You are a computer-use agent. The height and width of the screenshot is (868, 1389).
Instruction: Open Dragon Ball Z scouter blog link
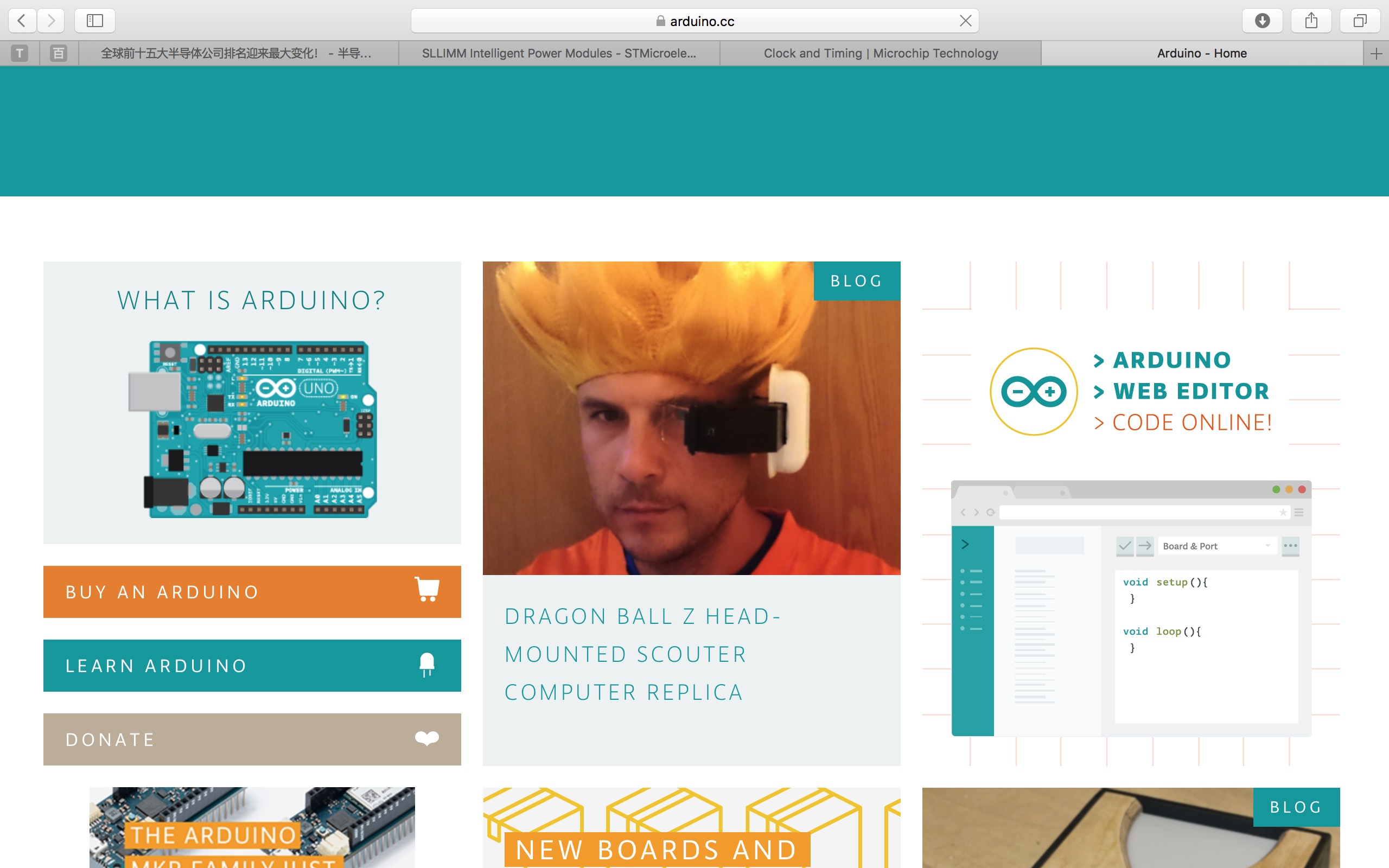pos(642,654)
